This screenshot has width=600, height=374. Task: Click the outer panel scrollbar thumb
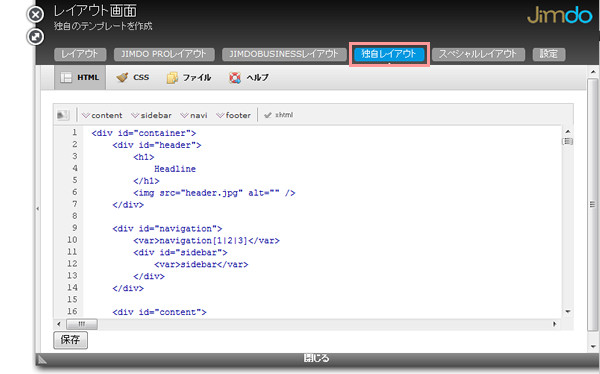[x=593, y=205]
